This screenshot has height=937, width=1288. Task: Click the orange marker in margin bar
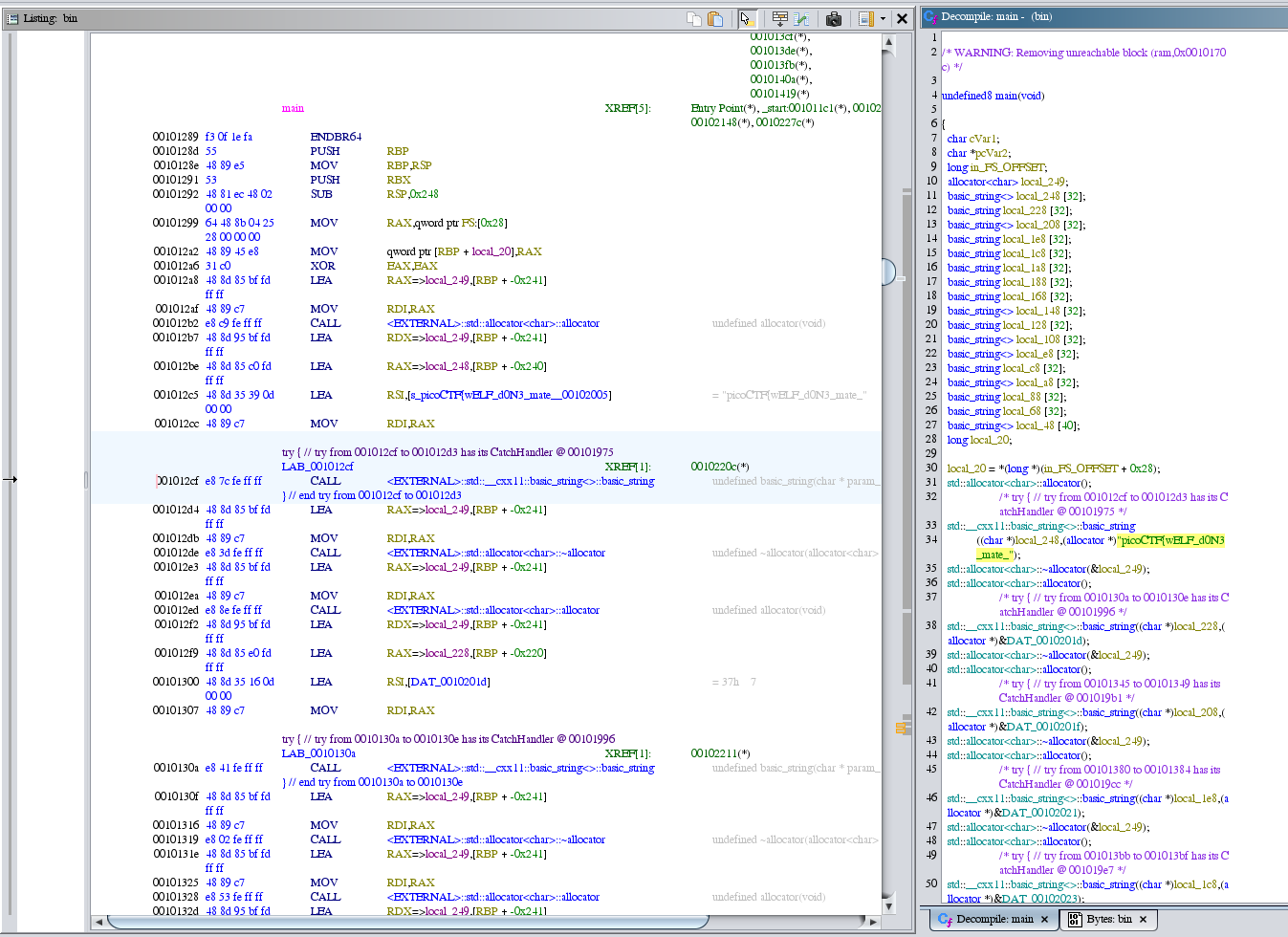(902, 729)
